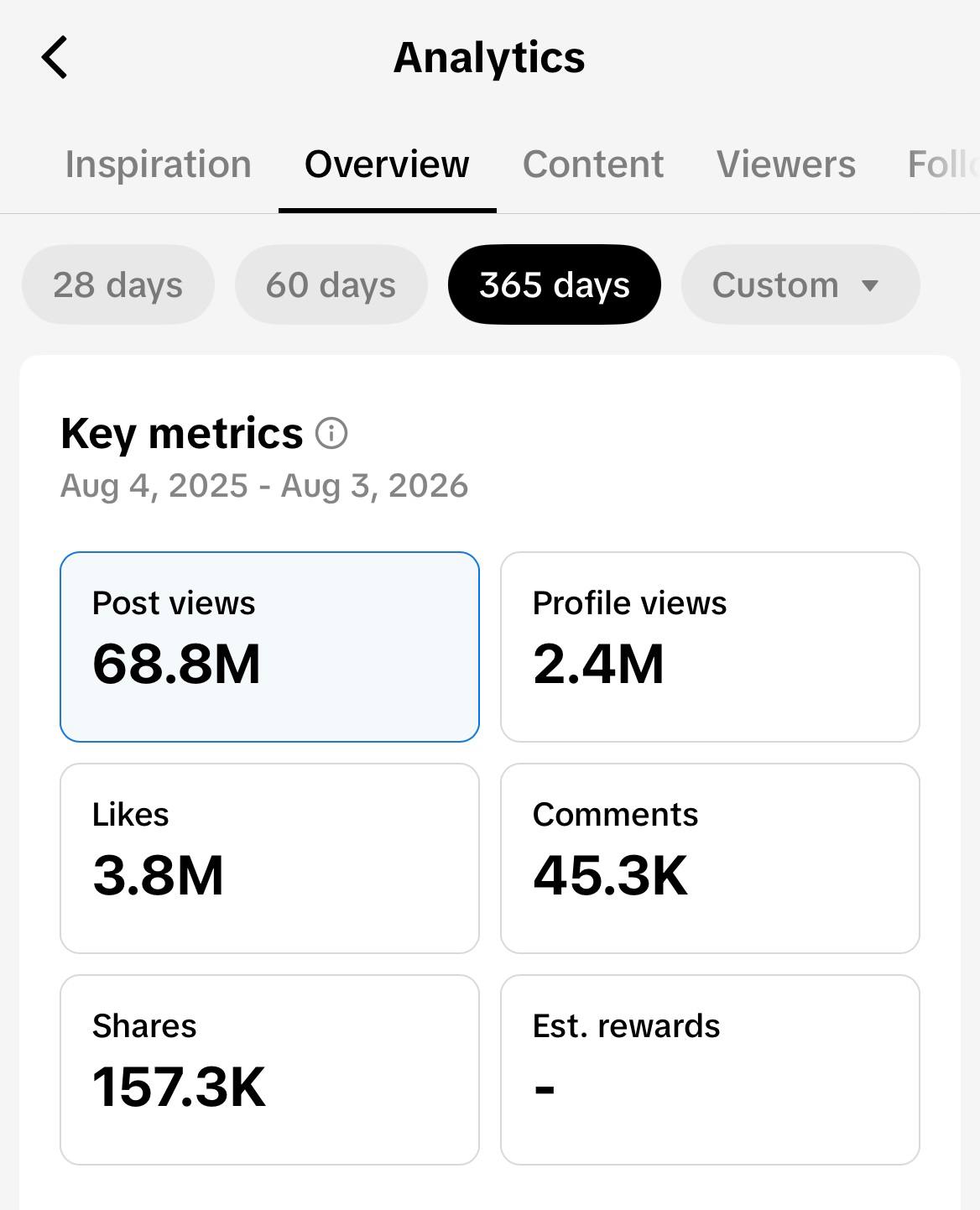Switch to the Inspiration tab
Image resolution: width=980 pixels, height=1210 pixels.
point(159,164)
